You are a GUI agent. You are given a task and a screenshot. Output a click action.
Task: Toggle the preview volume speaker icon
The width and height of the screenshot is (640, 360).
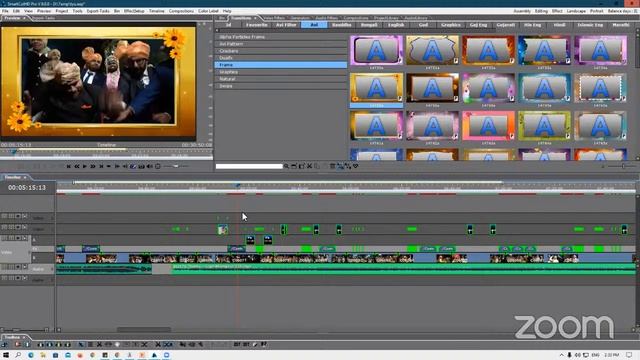pyautogui.click(x=149, y=167)
